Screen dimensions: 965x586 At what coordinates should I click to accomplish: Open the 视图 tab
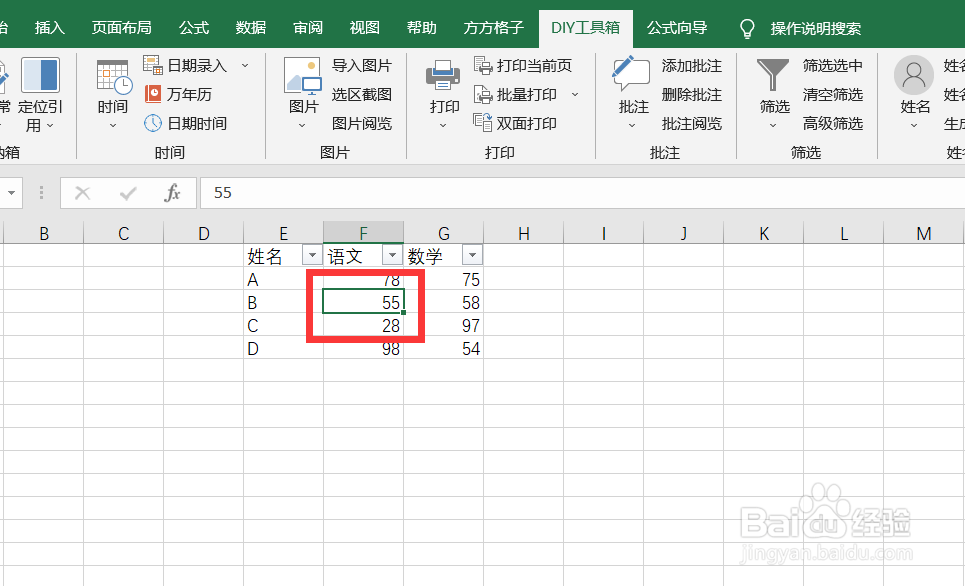click(x=364, y=28)
